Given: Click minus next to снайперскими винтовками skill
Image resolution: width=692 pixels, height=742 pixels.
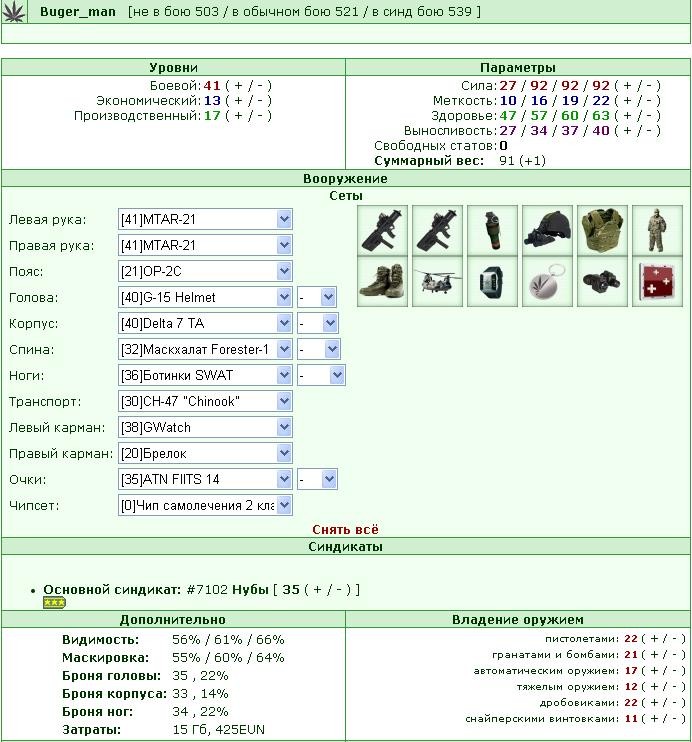Looking at the screenshot, I should point(675,719).
